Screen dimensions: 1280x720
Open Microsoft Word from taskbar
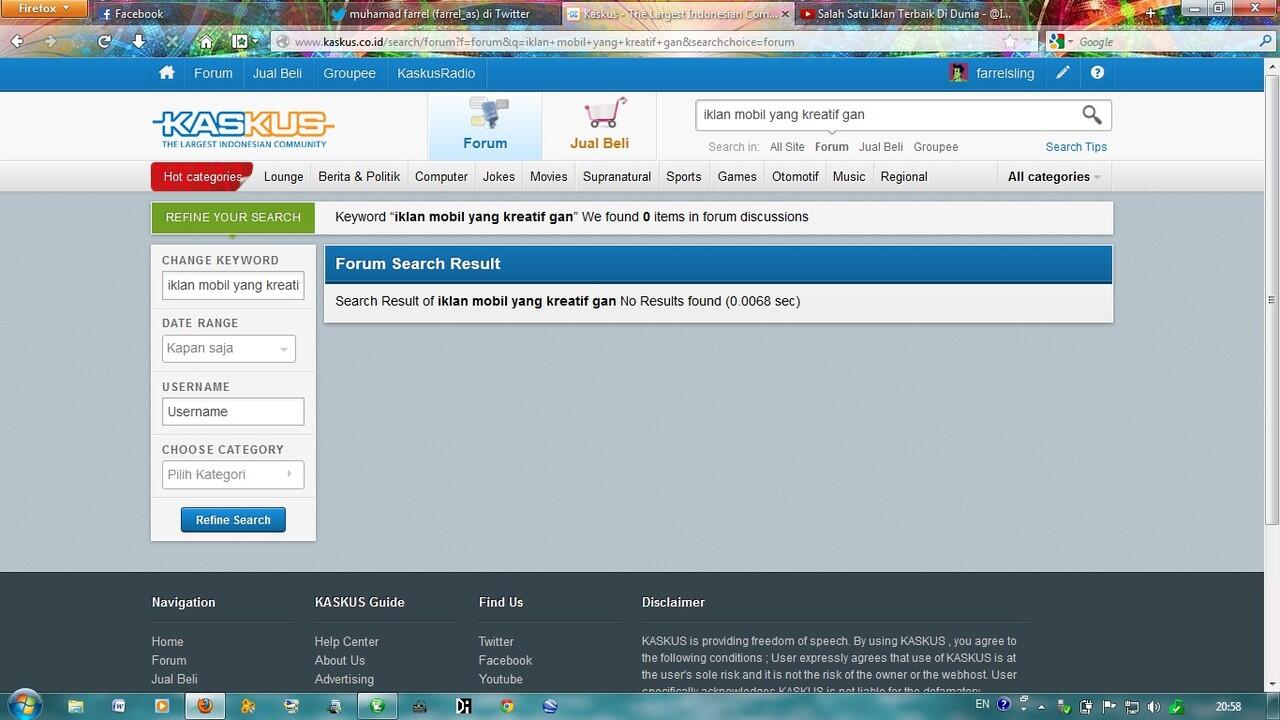[x=118, y=706]
